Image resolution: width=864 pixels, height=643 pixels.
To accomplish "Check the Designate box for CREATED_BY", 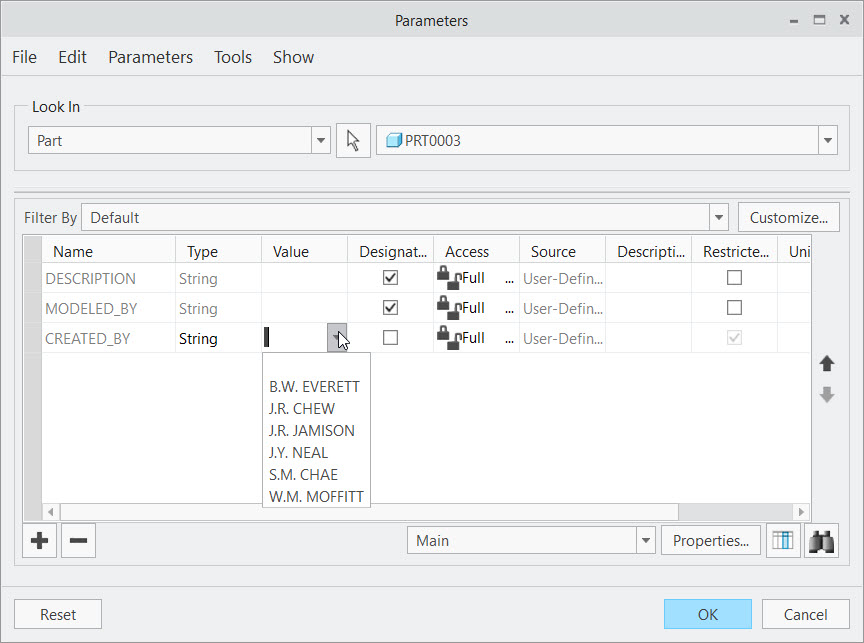I will 390,338.
